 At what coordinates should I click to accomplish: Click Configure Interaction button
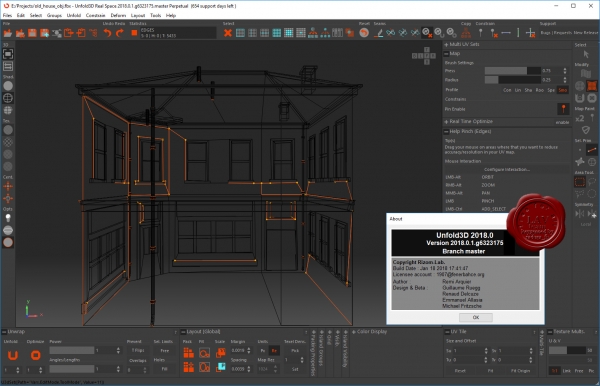507,169
